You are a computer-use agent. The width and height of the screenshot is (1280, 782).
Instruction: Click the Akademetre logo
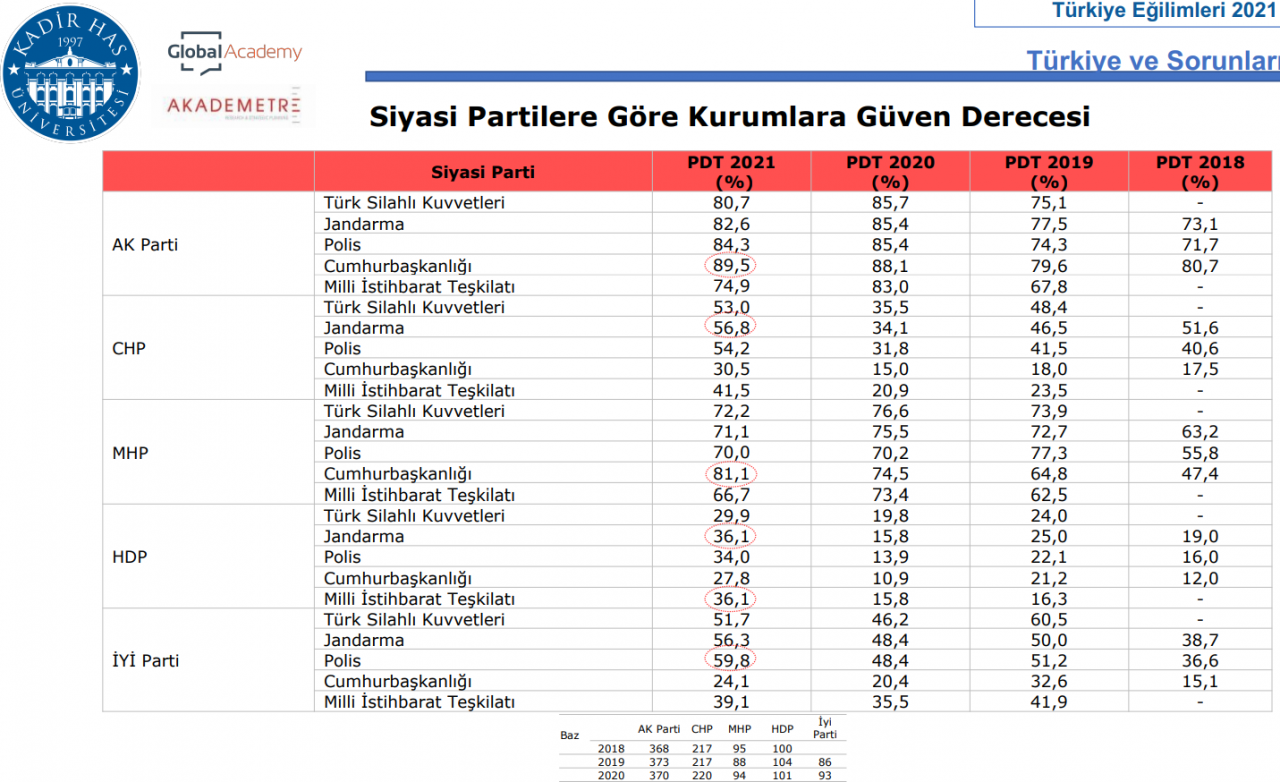233,106
